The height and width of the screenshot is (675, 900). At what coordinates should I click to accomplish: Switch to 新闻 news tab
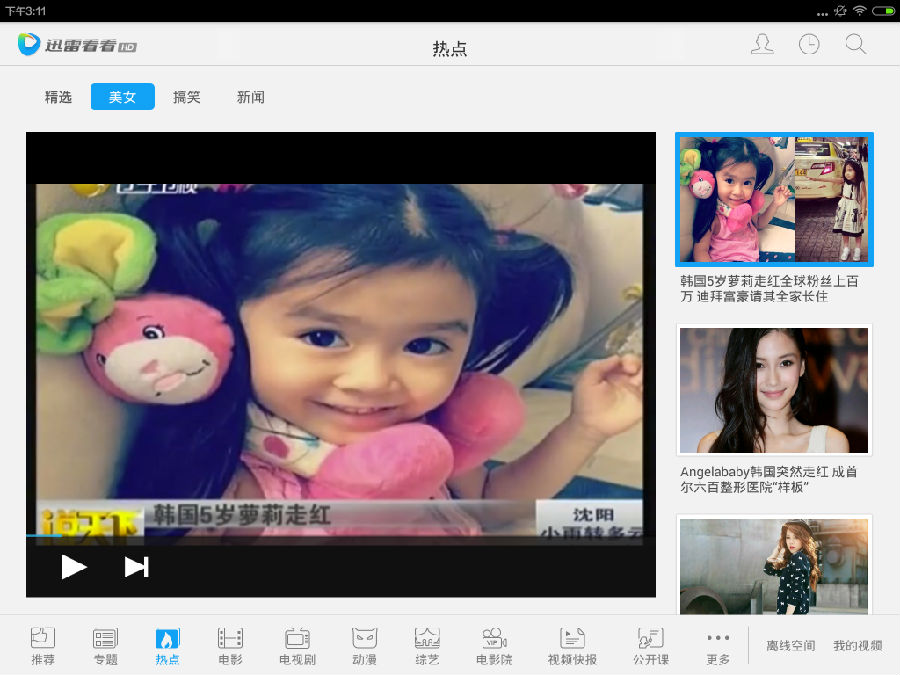pyautogui.click(x=250, y=97)
